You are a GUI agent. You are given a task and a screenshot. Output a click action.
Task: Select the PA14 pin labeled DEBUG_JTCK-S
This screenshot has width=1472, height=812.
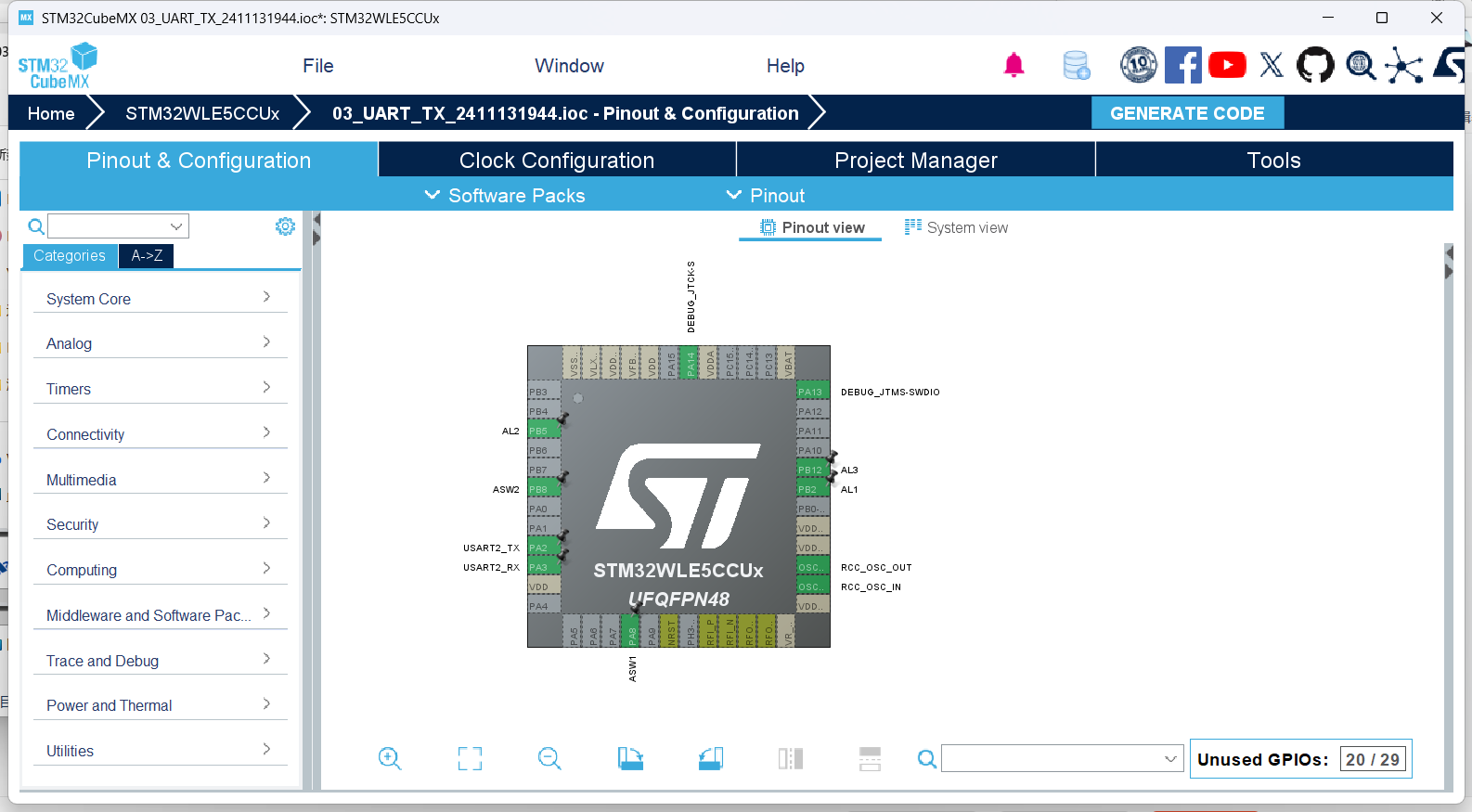[x=690, y=363]
